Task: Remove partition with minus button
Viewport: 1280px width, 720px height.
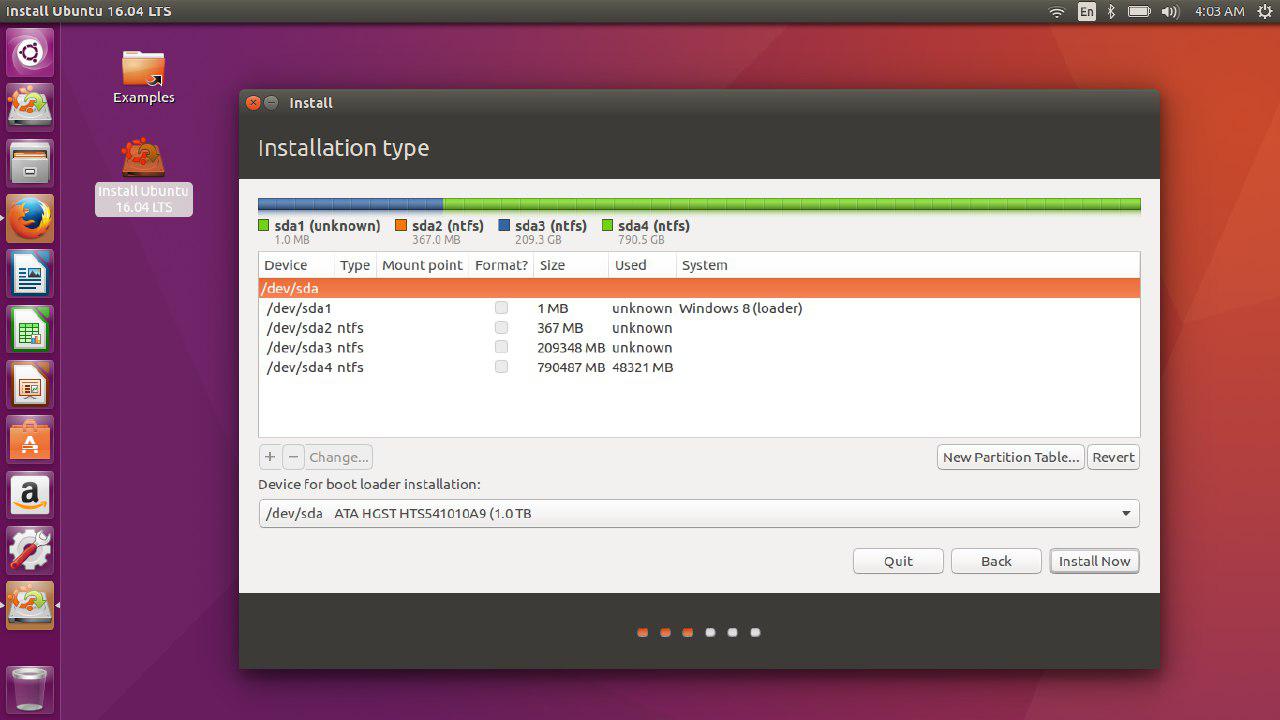Action: click(293, 457)
